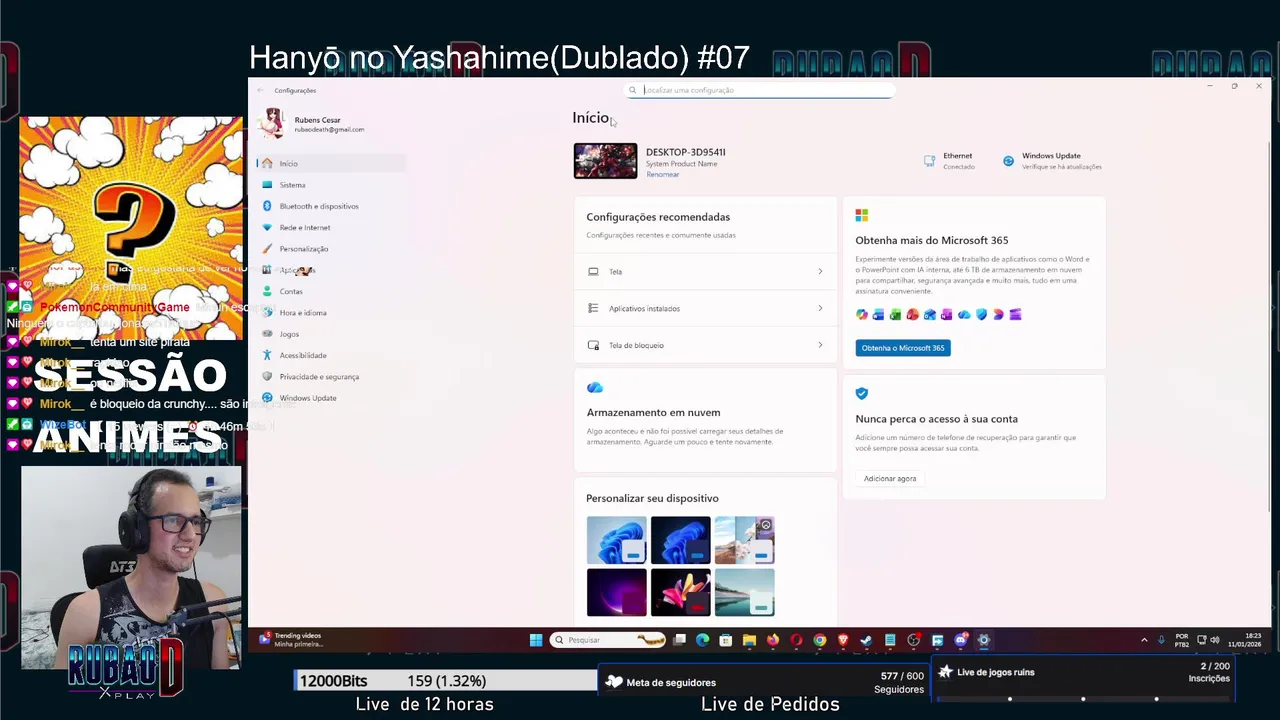Show hidden system tray icons
Screen dimensions: 1280x720
1144,640
